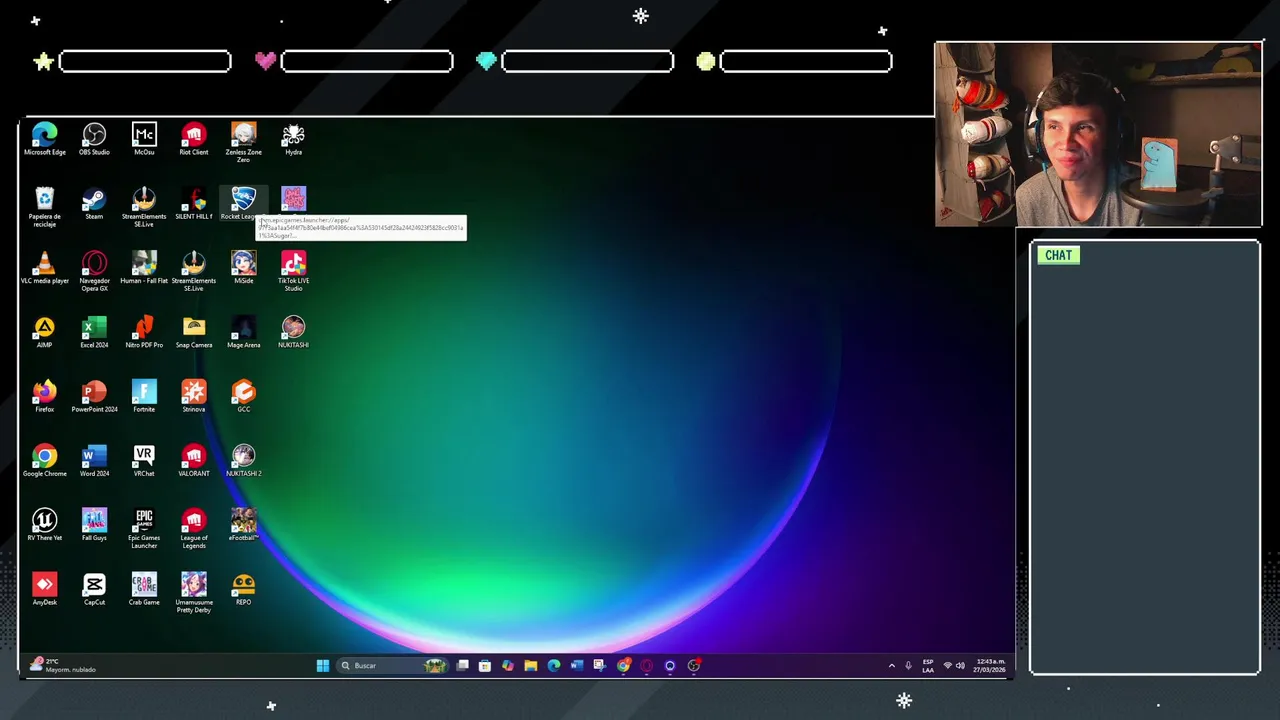Open the Windows Start menu
1280x720 pixels.
click(323, 666)
